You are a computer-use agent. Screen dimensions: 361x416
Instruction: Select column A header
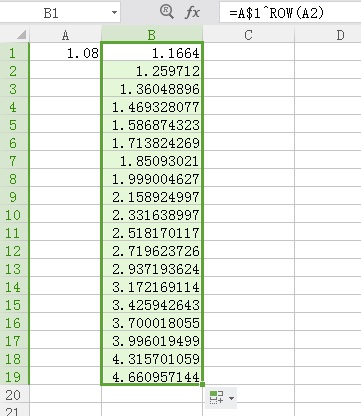tap(65, 35)
